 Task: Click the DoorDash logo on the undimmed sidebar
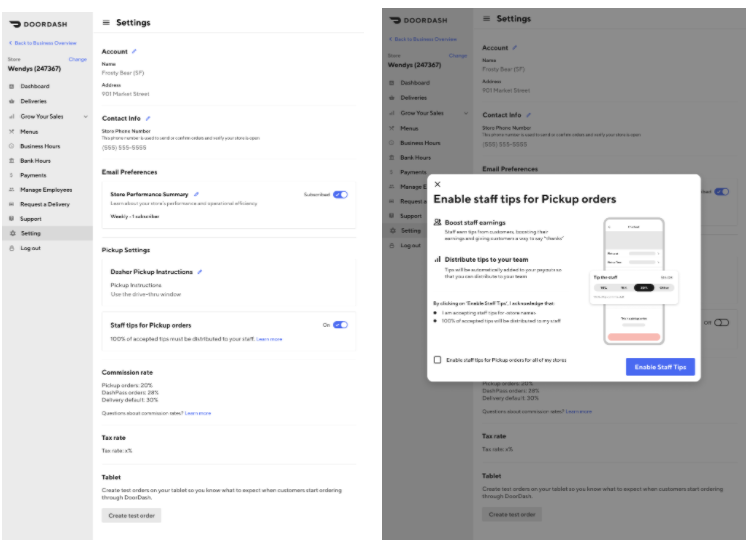click(x=39, y=22)
